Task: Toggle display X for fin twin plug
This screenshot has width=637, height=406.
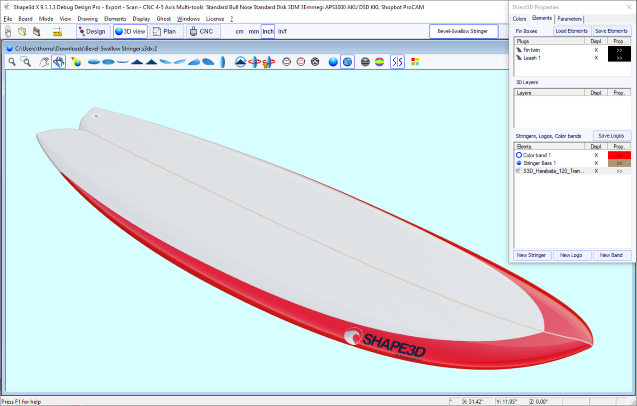Action: pyautogui.click(x=595, y=49)
